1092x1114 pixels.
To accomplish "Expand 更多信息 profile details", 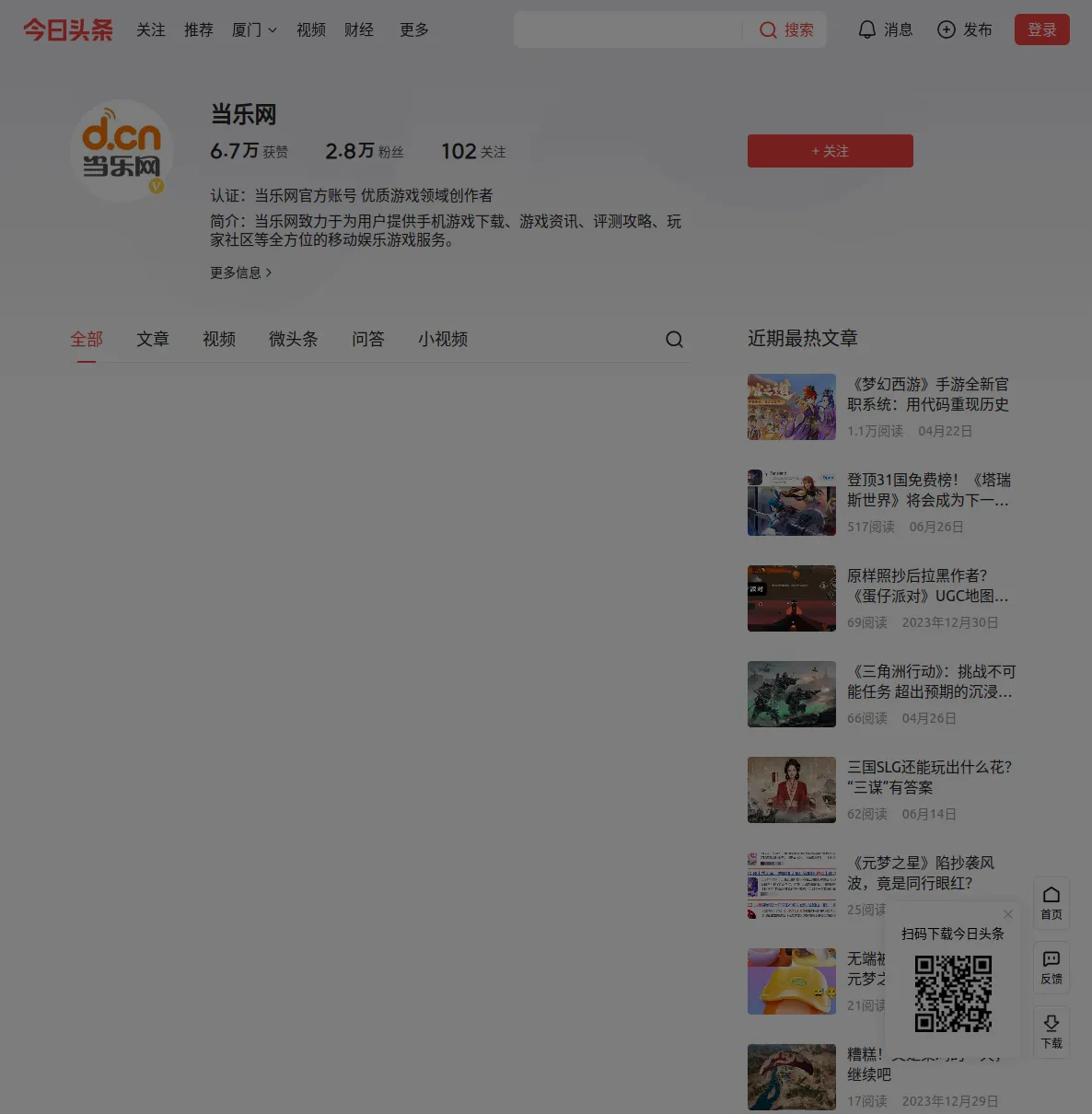I will tap(241, 273).
